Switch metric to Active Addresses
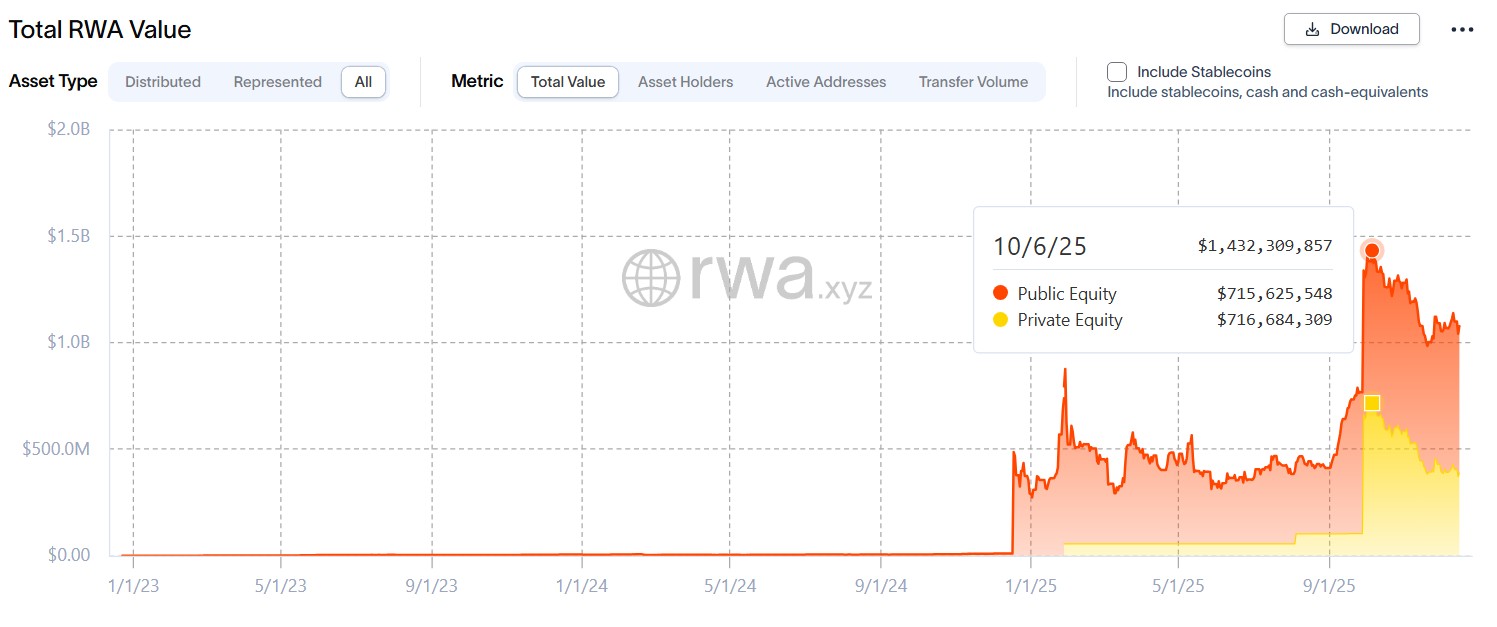The image size is (1497, 627). [825, 82]
